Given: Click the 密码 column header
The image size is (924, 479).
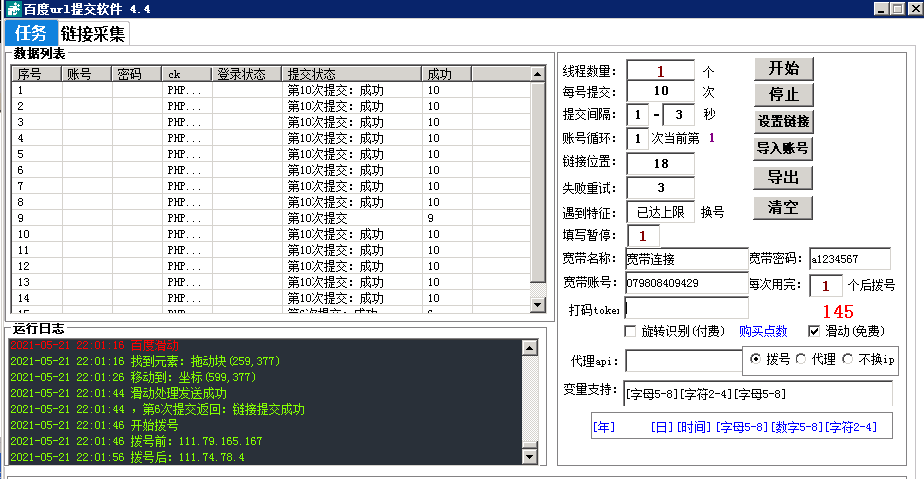Looking at the screenshot, I should (x=137, y=74).
